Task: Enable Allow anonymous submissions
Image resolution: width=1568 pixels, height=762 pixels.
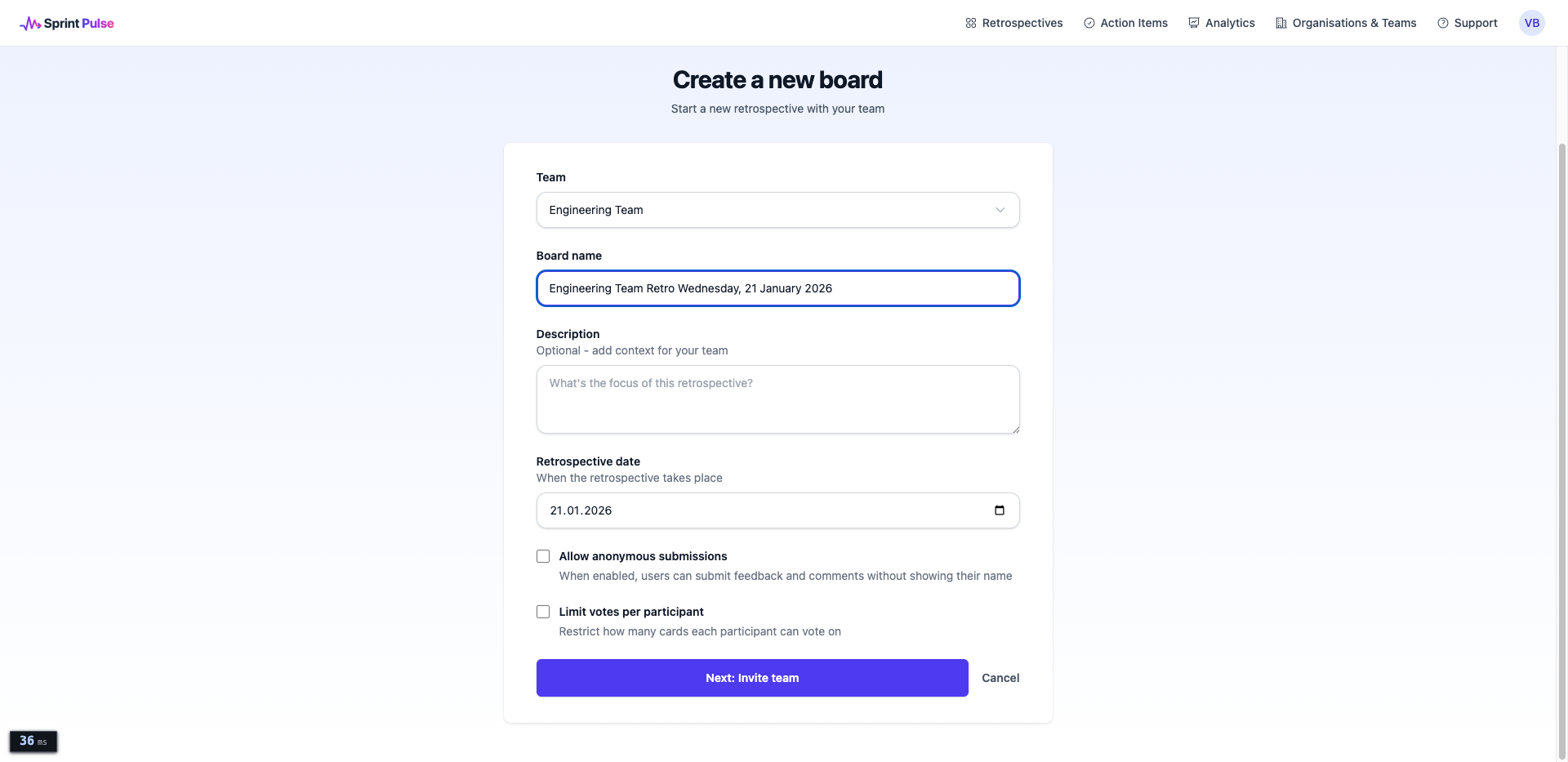Action: (542, 555)
